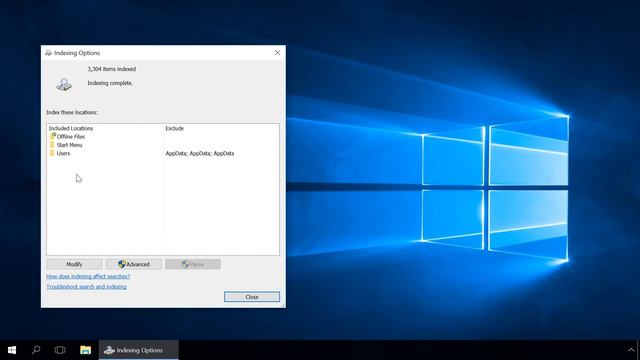Launch File Explorer from taskbar

pos(85,350)
